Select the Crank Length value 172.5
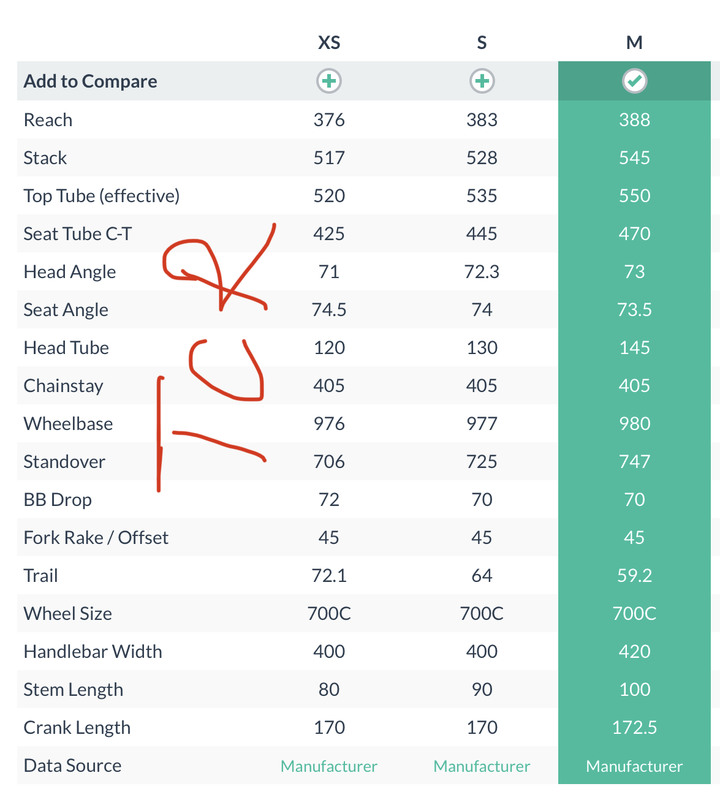 click(634, 728)
